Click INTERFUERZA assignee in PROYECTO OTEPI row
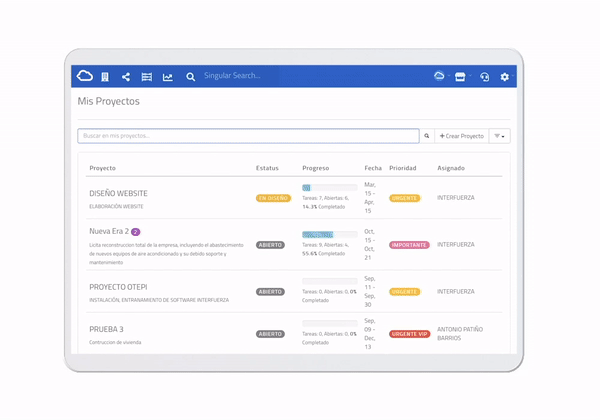This screenshot has height=420, width=600. (456, 291)
